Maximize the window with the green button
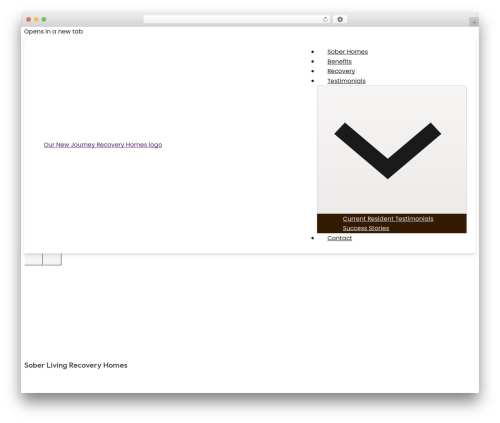Screen dimensions: 500x423 click(44, 20)
